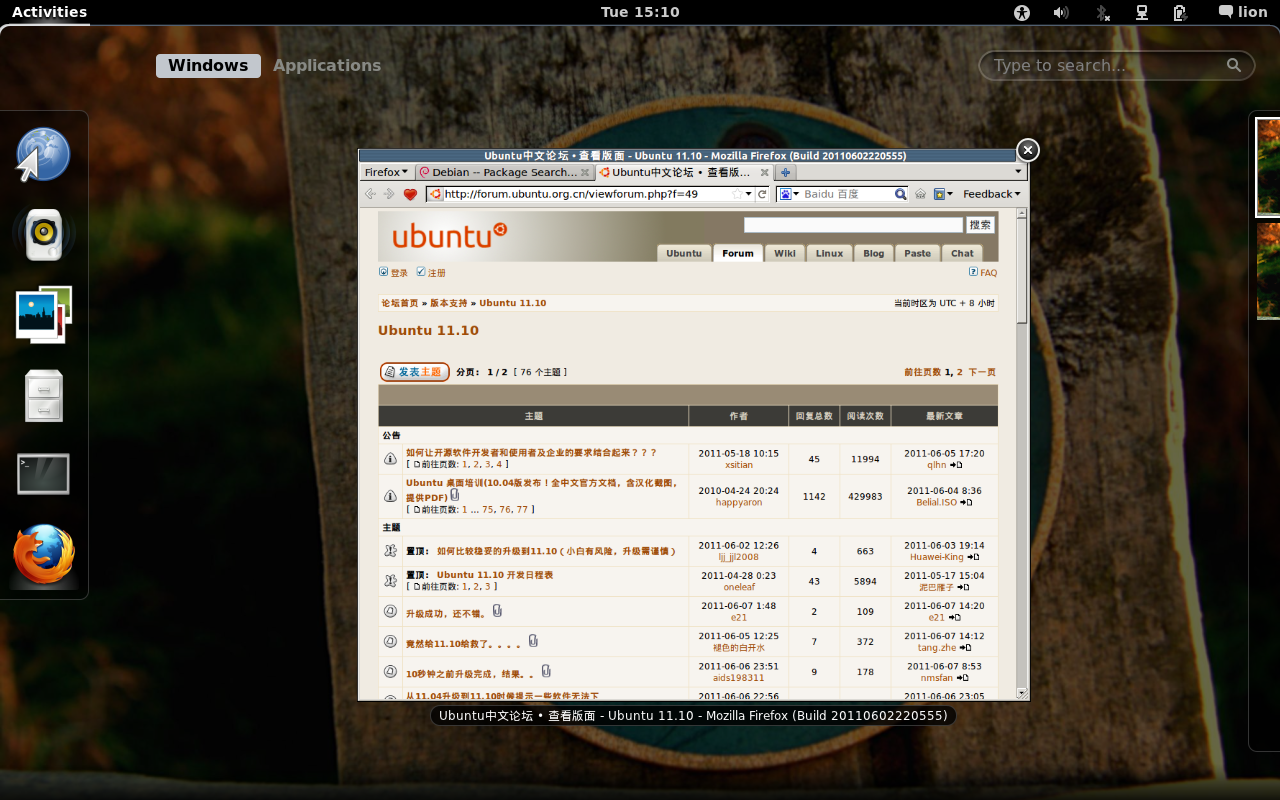Click the 下一页 next page link

pos(982,372)
